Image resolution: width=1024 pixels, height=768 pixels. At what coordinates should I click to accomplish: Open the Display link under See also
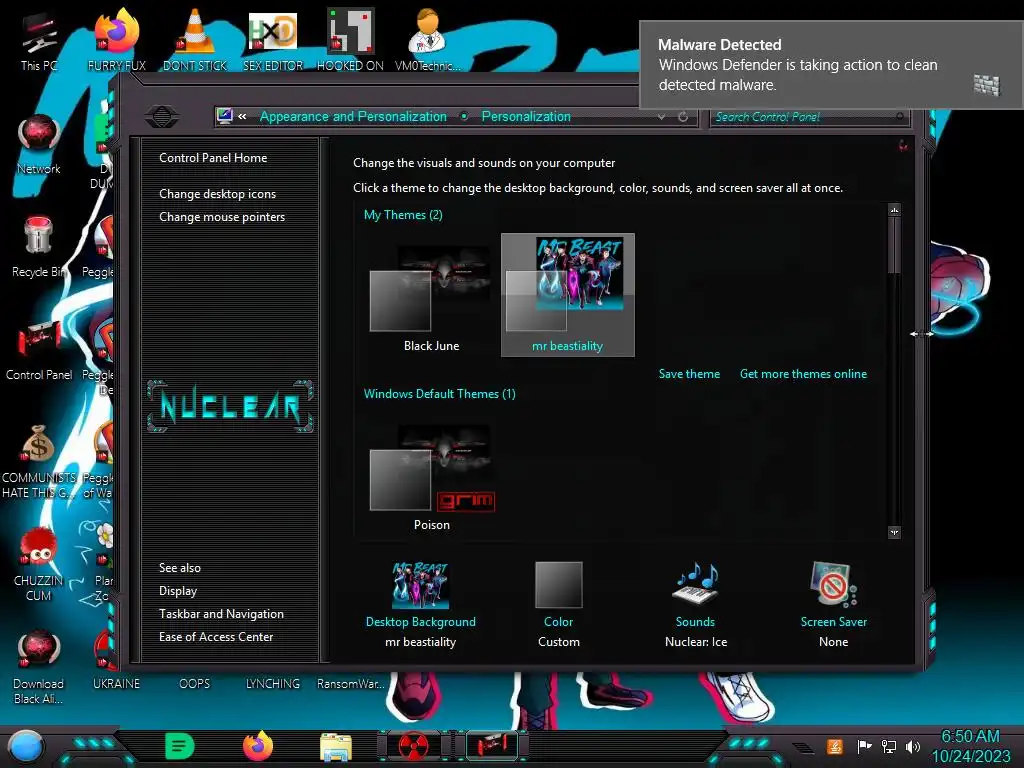coord(178,591)
